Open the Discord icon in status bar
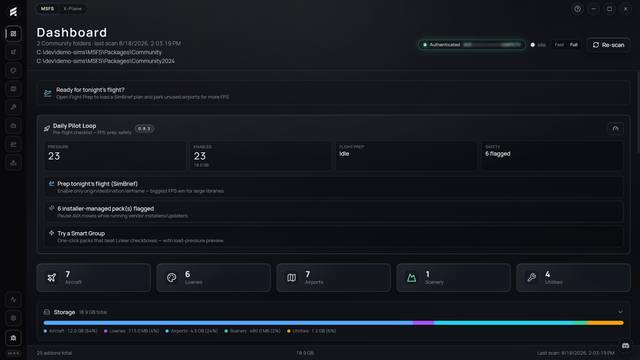The width and height of the screenshot is (640, 360). [x=625, y=346]
